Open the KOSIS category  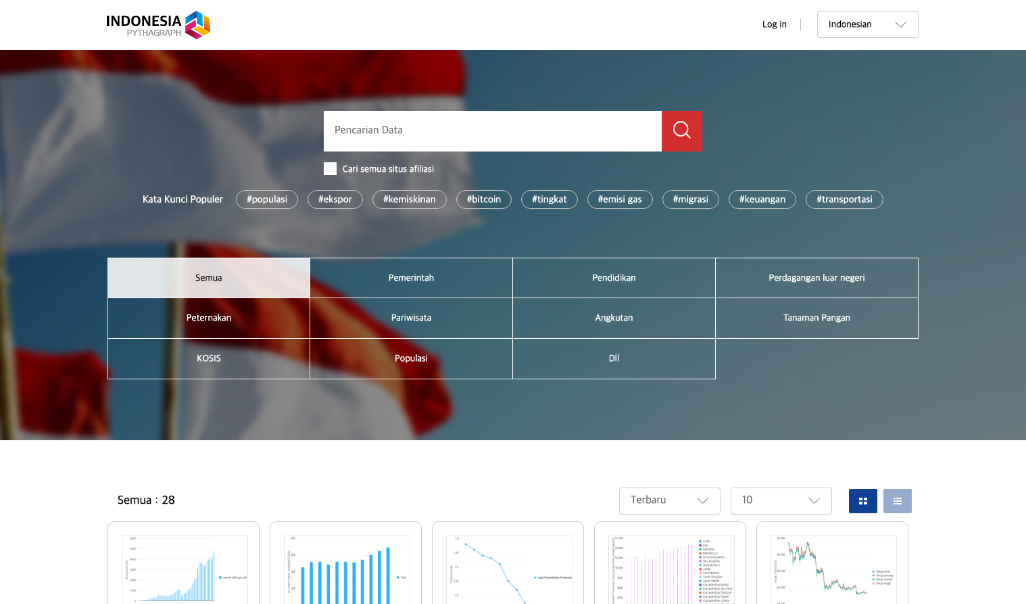tap(208, 358)
